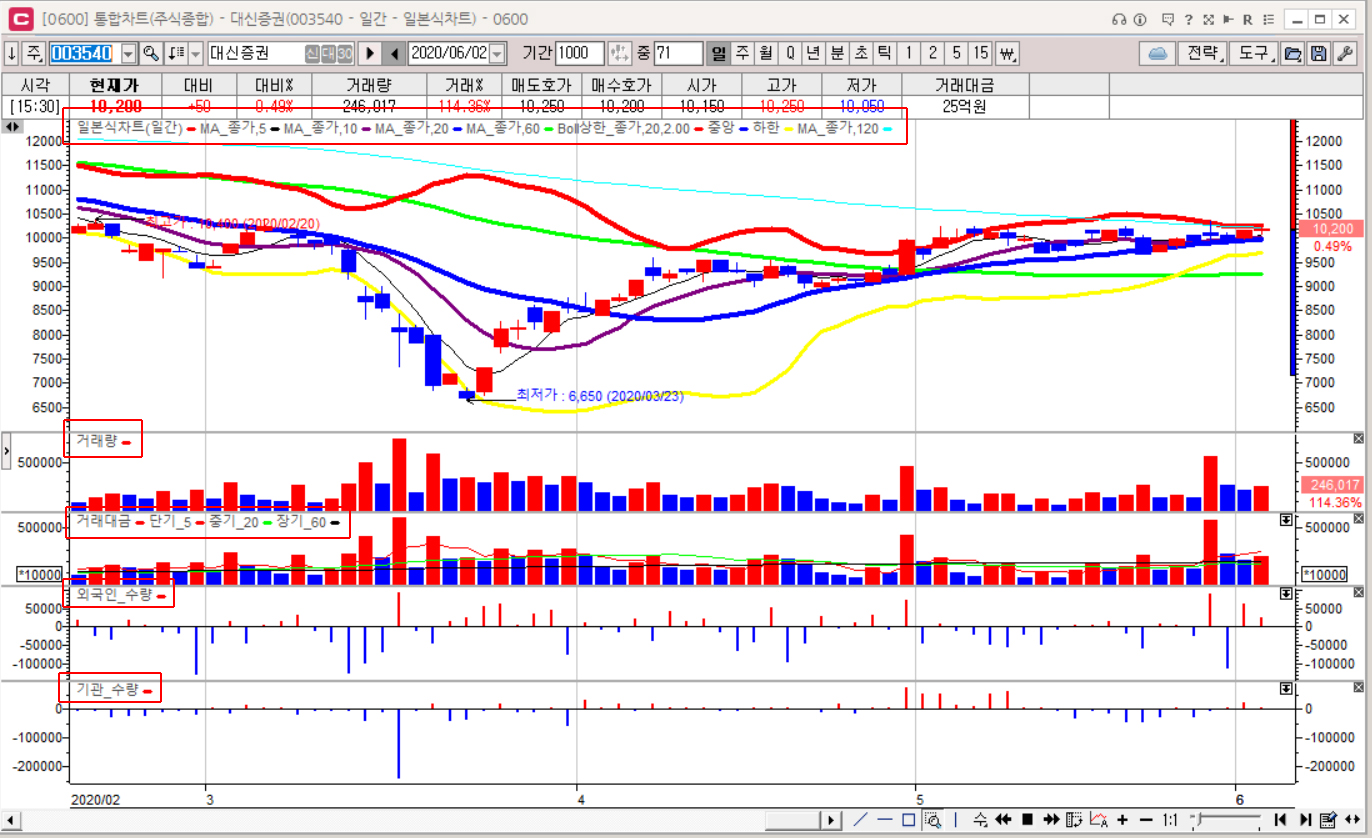Screen dimensions: 1372x838
Task: Select the 월 monthly period toggle
Action: [766, 53]
